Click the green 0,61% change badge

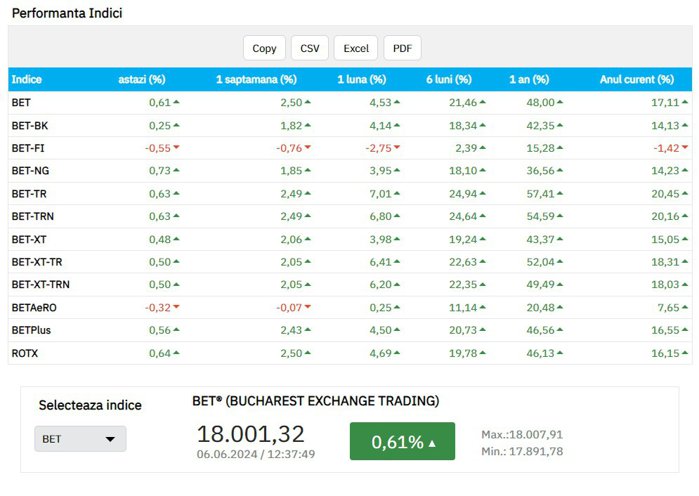tap(402, 442)
